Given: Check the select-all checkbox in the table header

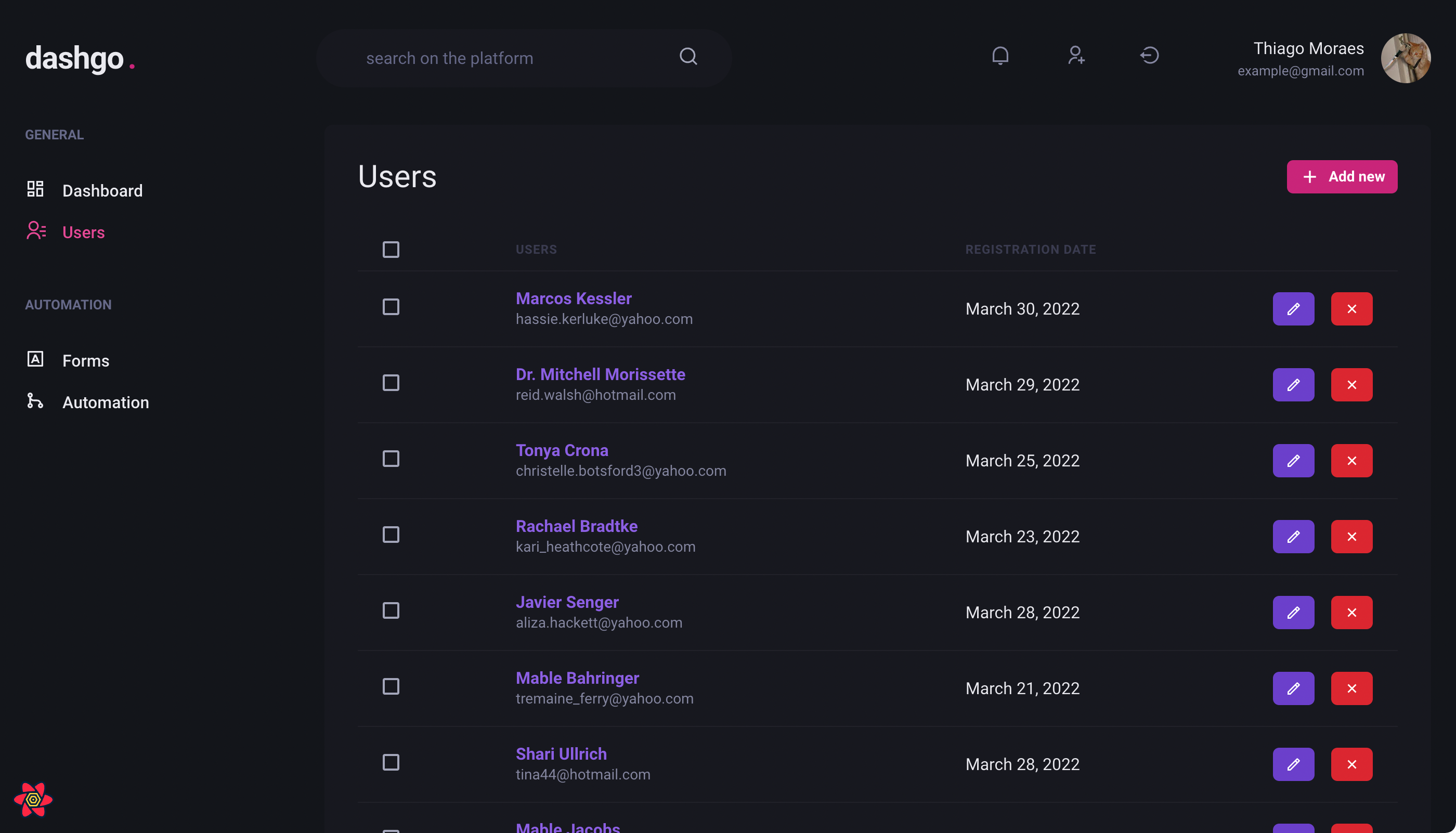Looking at the screenshot, I should click(x=391, y=250).
